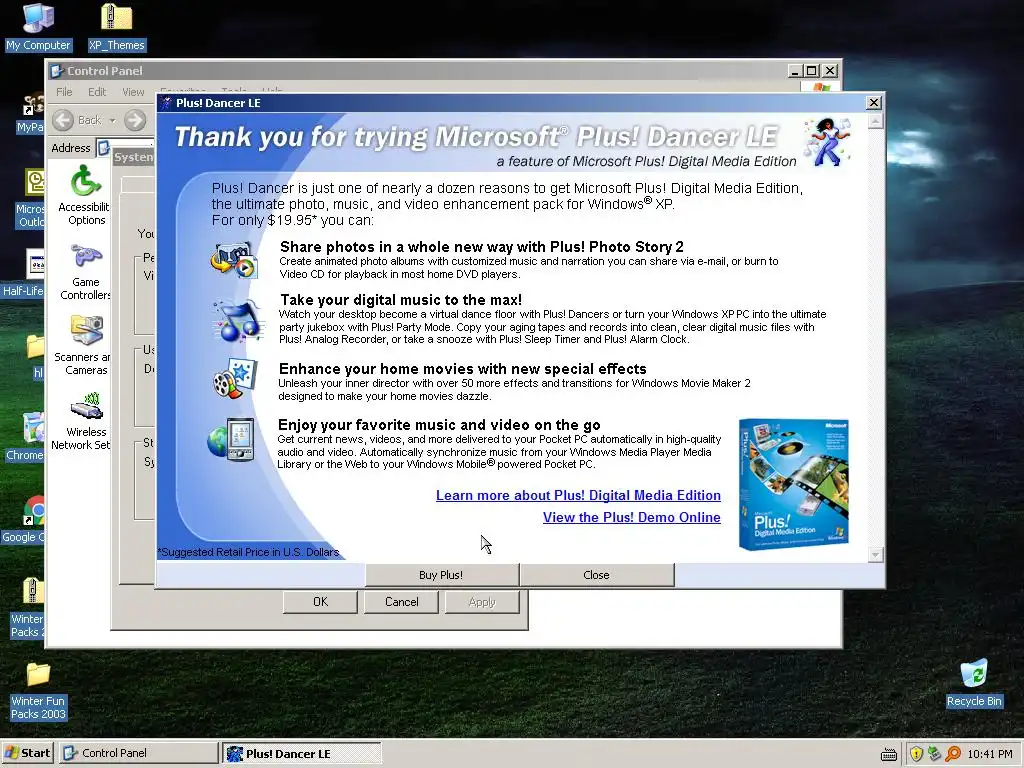Image resolution: width=1024 pixels, height=768 pixels.
Task: Click the Forward arrow in Control Panel
Action: (x=135, y=120)
